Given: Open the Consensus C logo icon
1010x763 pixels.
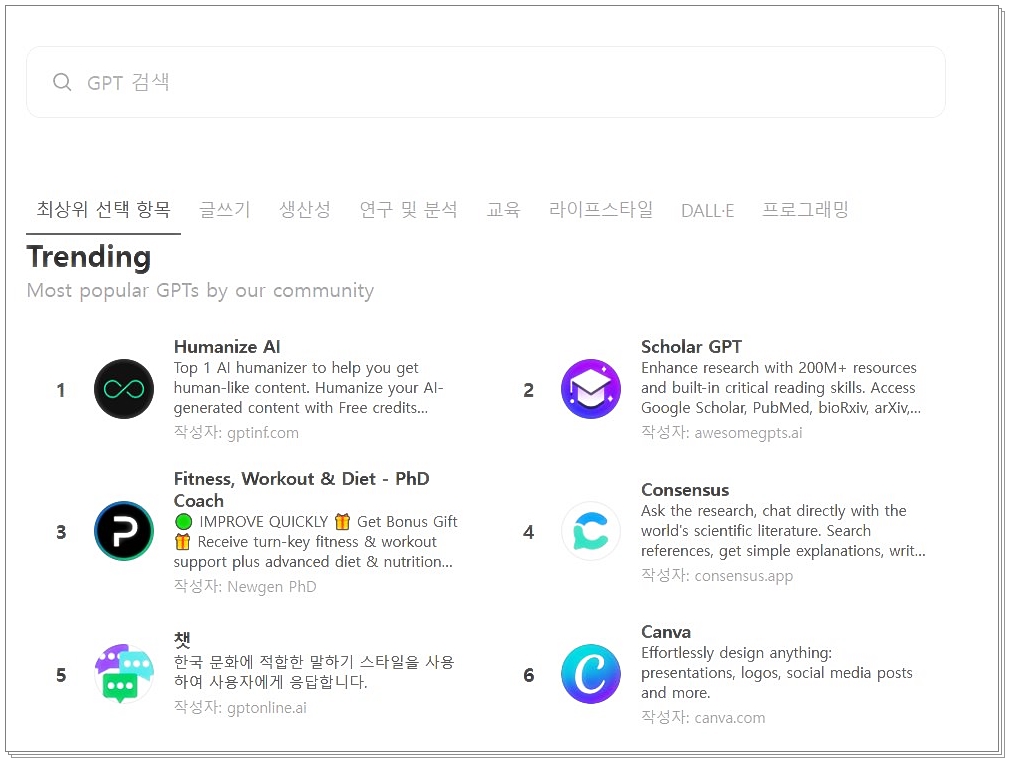Looking at the screenshot, I should pyautogui.click(x=591, y=531).
